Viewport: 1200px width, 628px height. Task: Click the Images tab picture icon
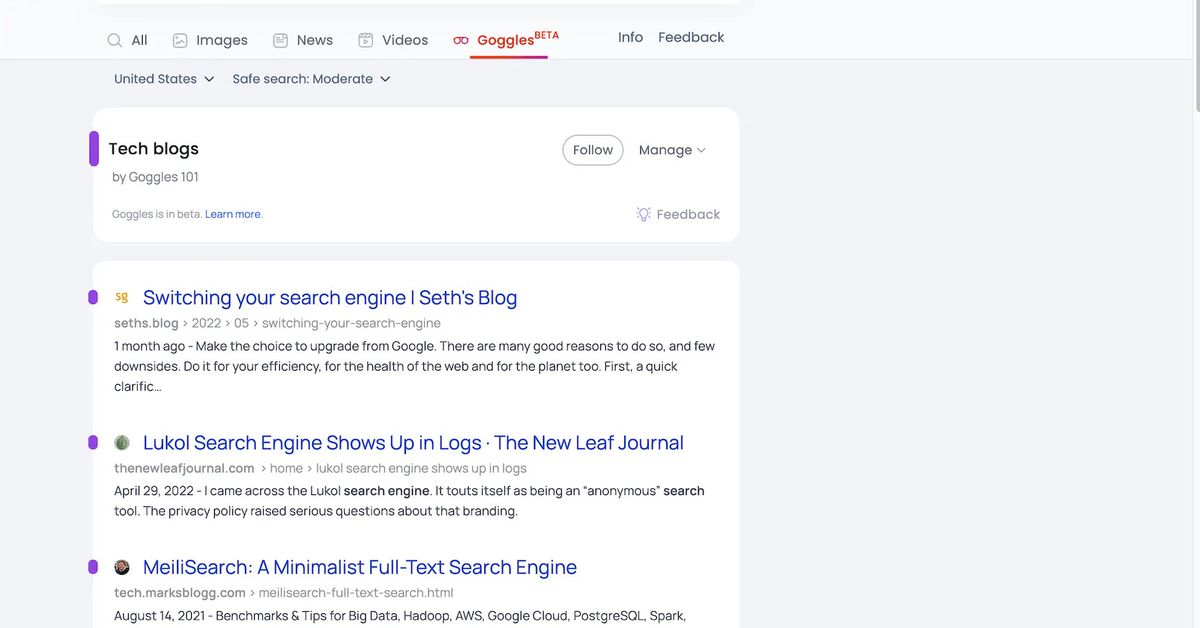(180, 41)
